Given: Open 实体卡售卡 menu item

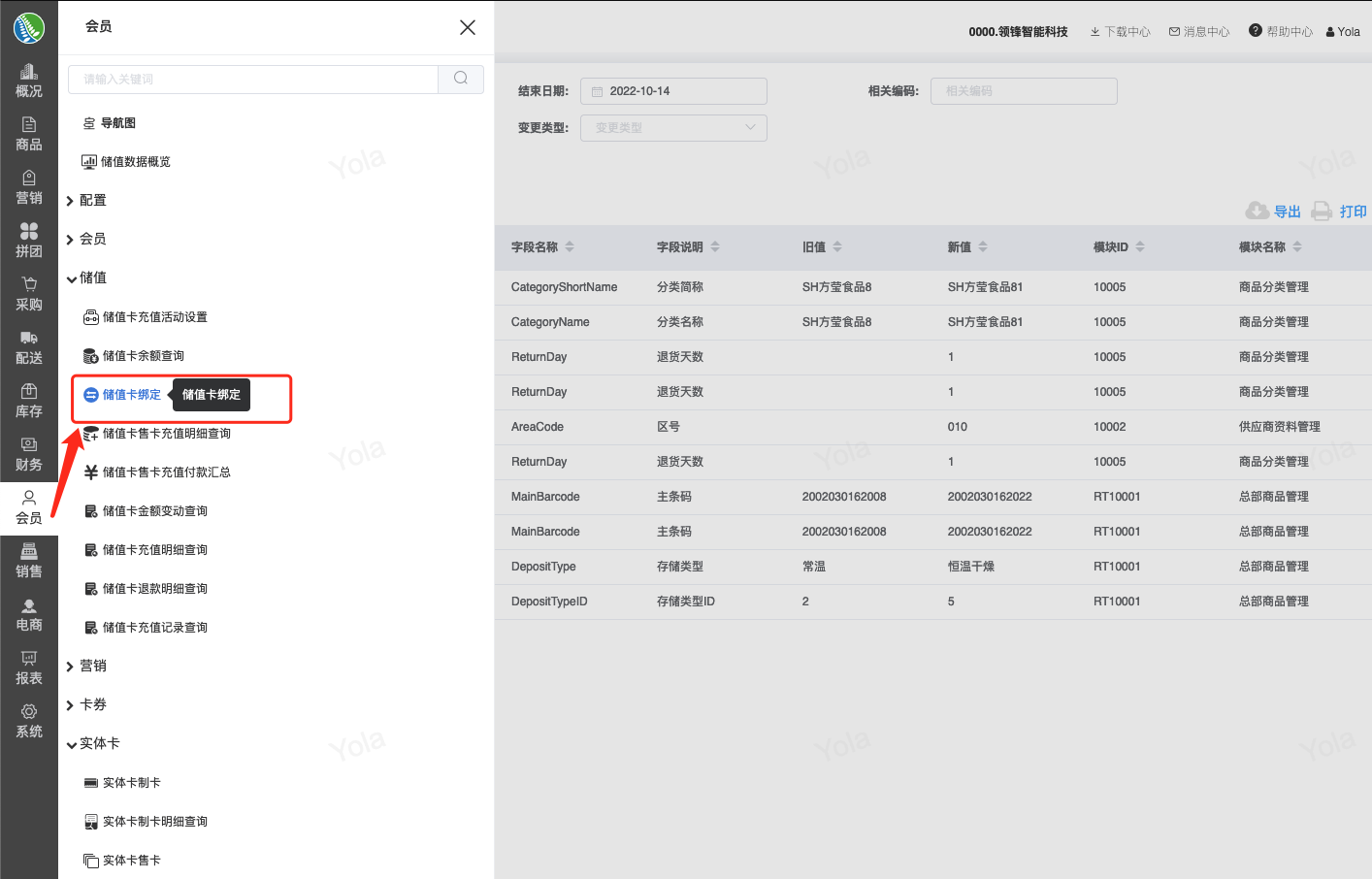Looking at the screenshot, I should coord(122,861).
